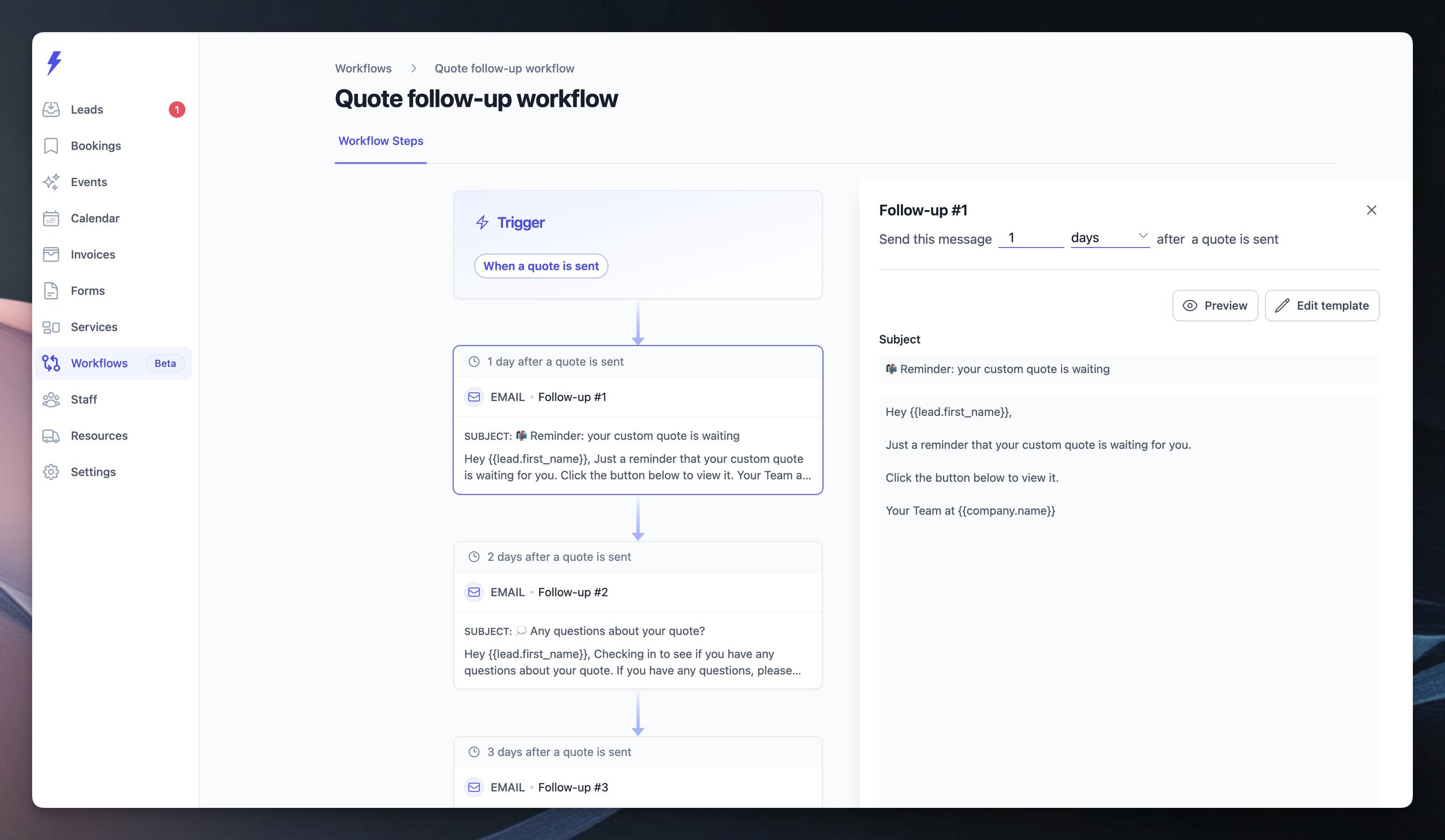1445x840 pixels.
Task: Click the 'When a quote is sent' trigger pill
Action: (540, 266)
